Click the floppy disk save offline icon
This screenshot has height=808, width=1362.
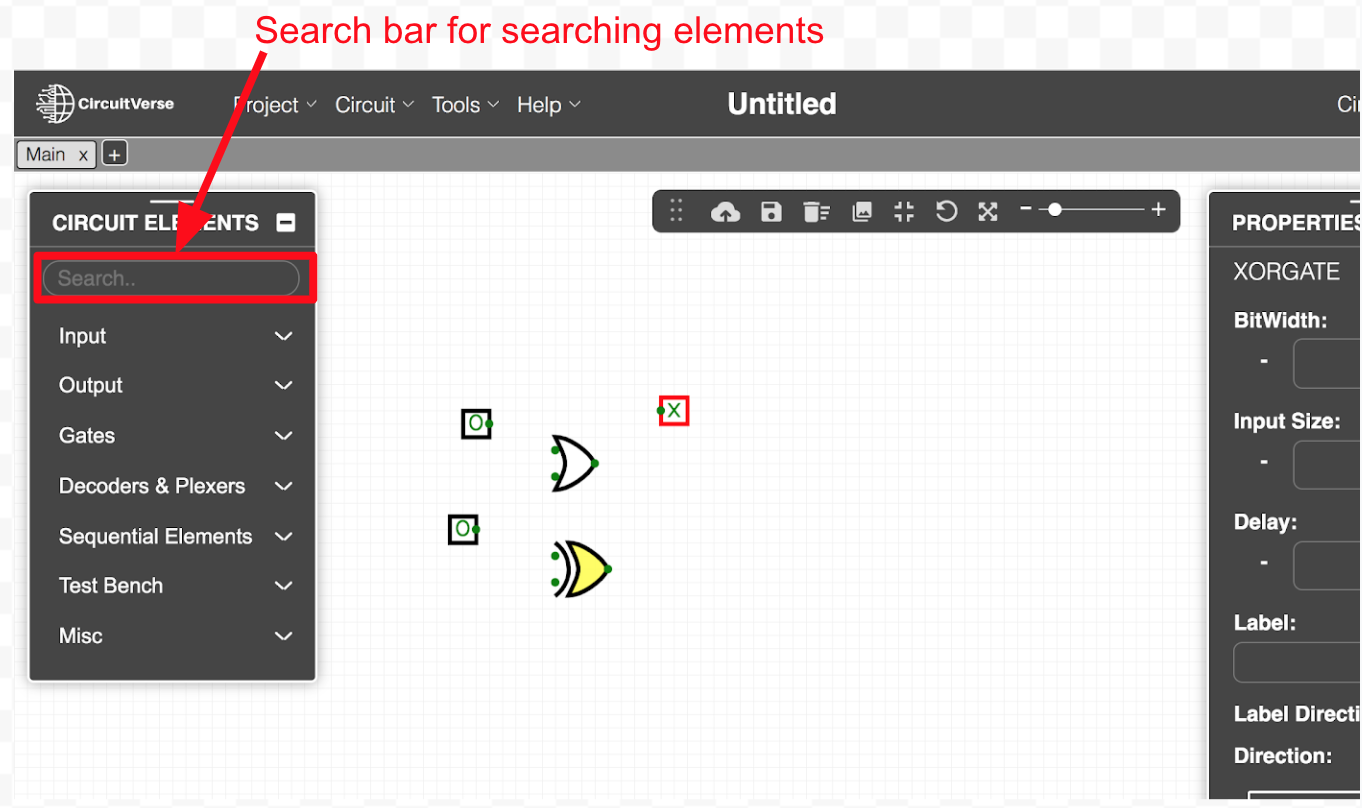coord(771,212)
